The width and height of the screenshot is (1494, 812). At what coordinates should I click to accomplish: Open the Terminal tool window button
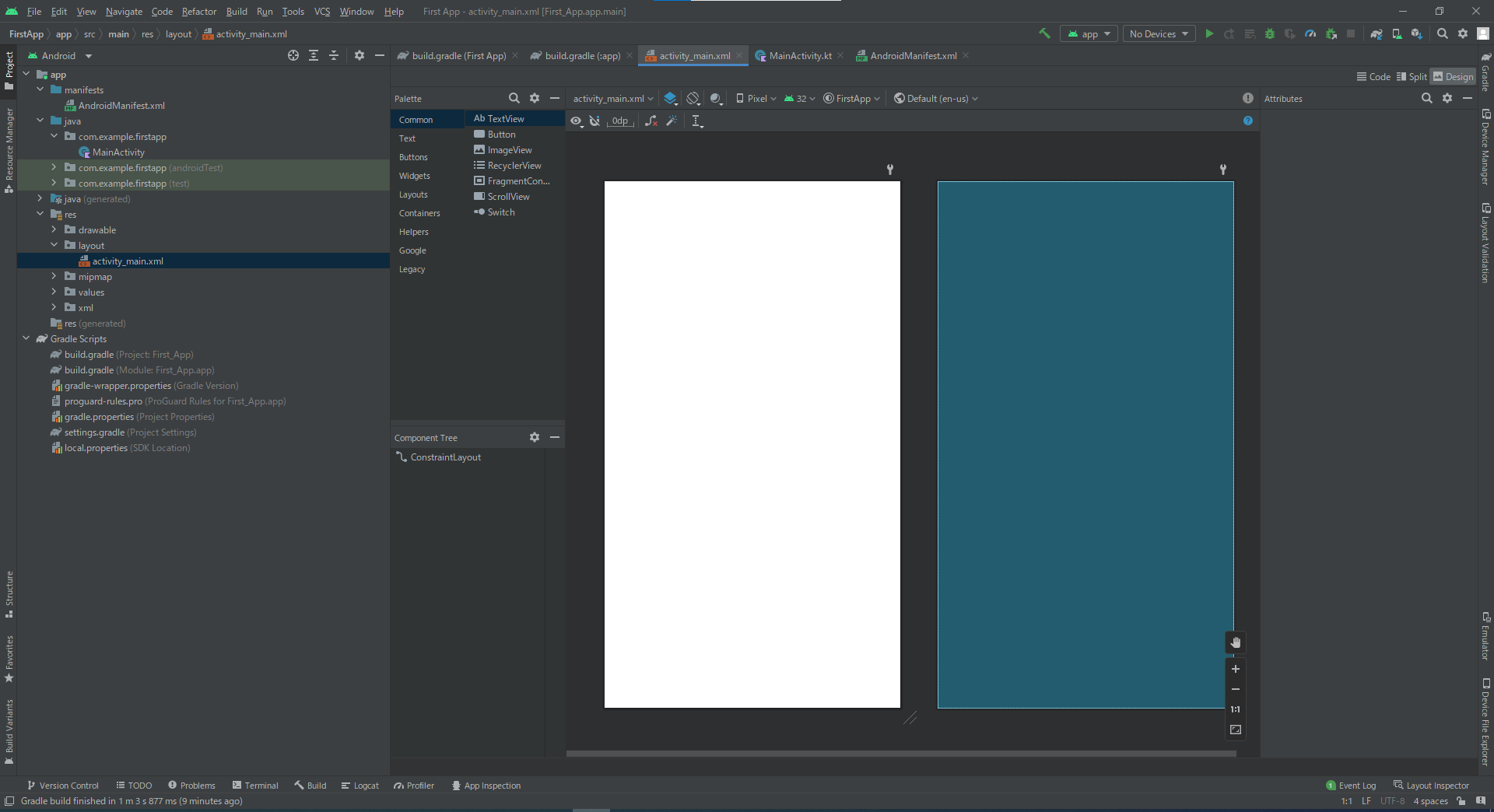coord(255,786)
